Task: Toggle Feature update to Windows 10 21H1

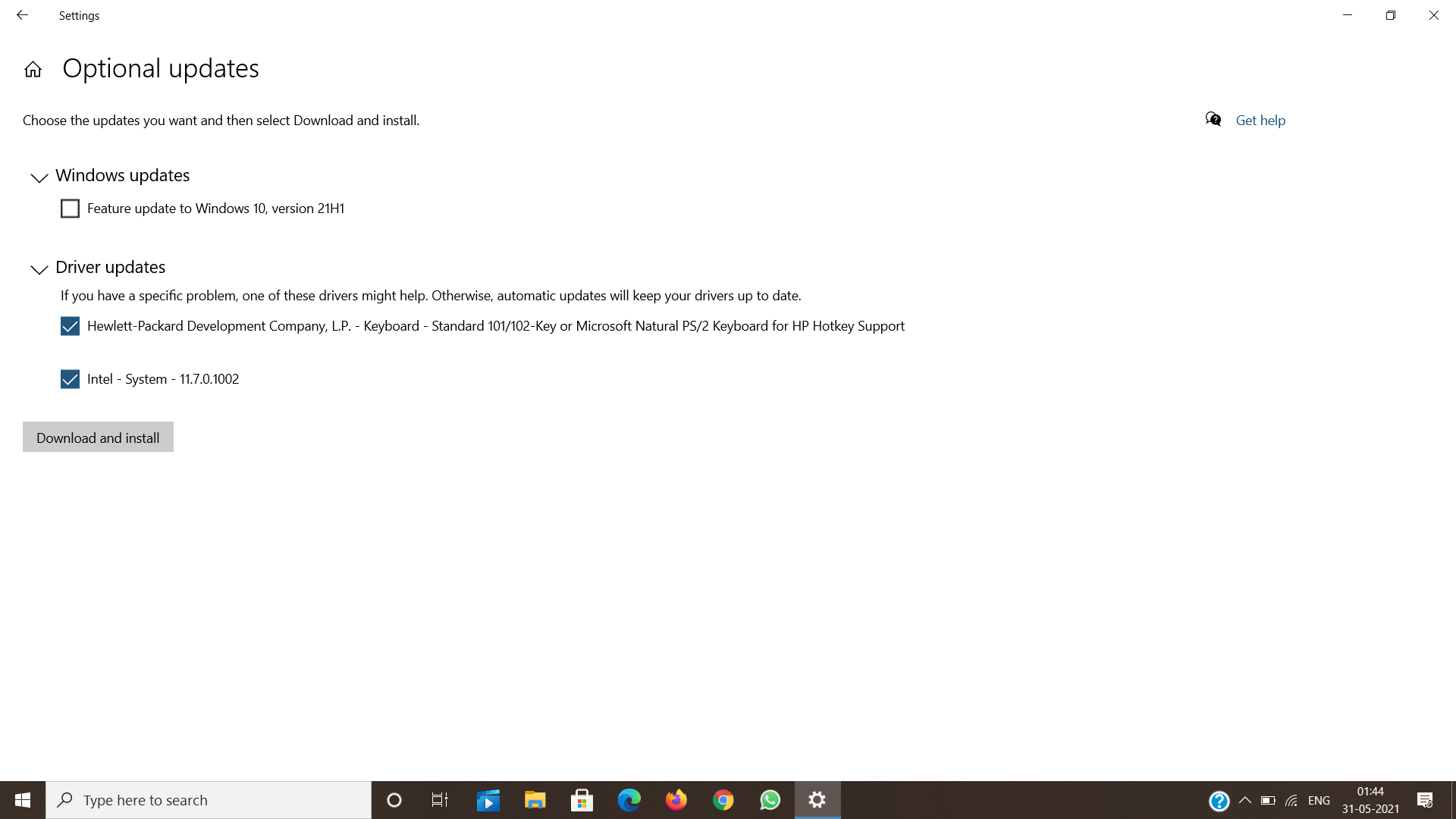Action: coord(69,208)
